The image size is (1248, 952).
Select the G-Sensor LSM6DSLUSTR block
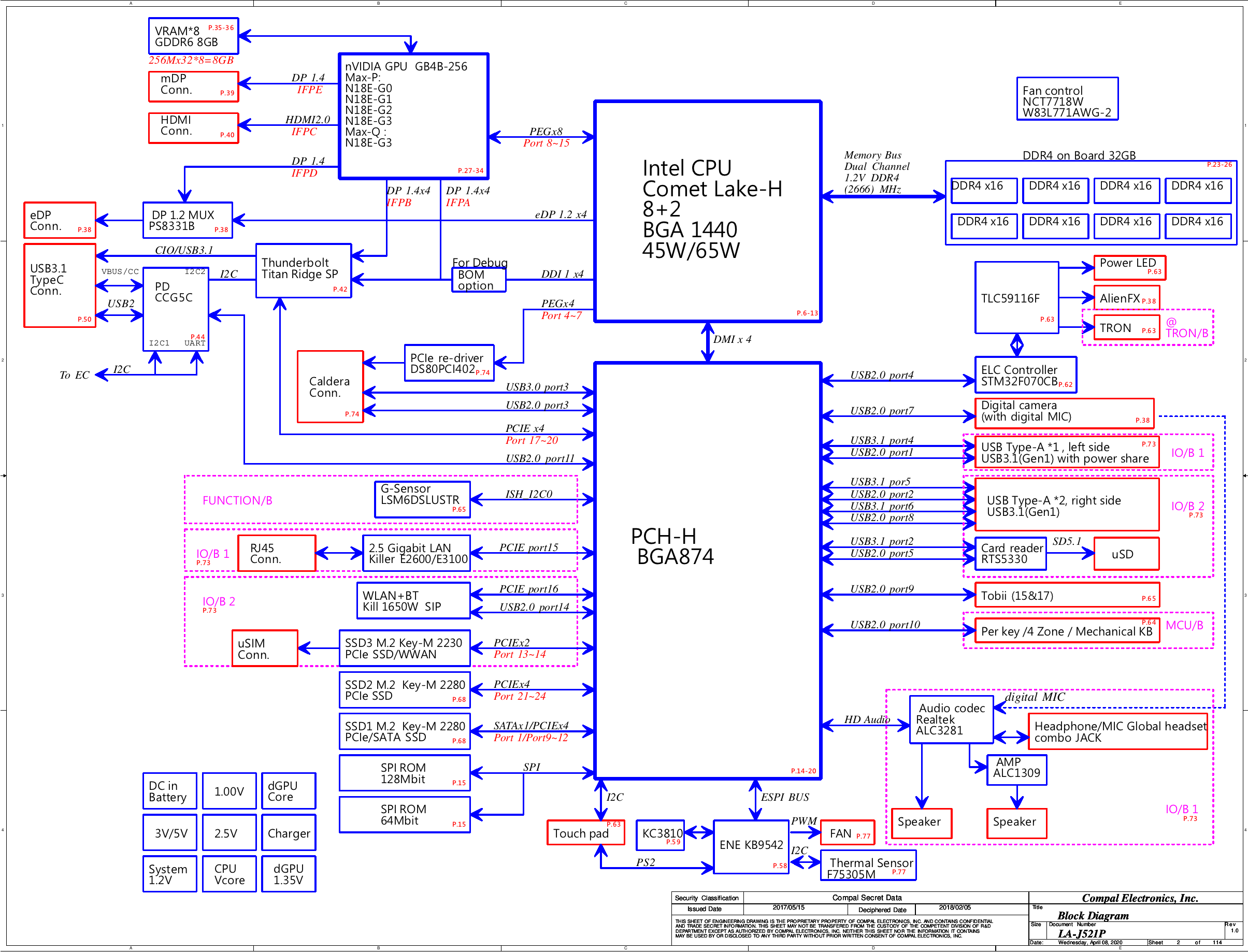(422, 498)
